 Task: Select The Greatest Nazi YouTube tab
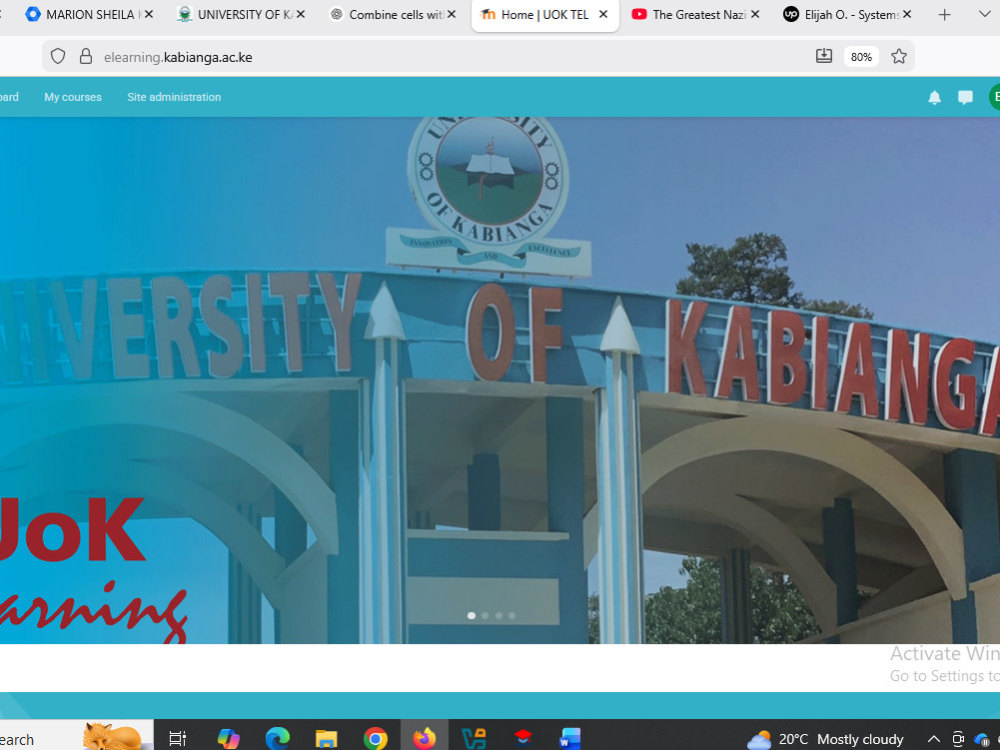point(689,14)
